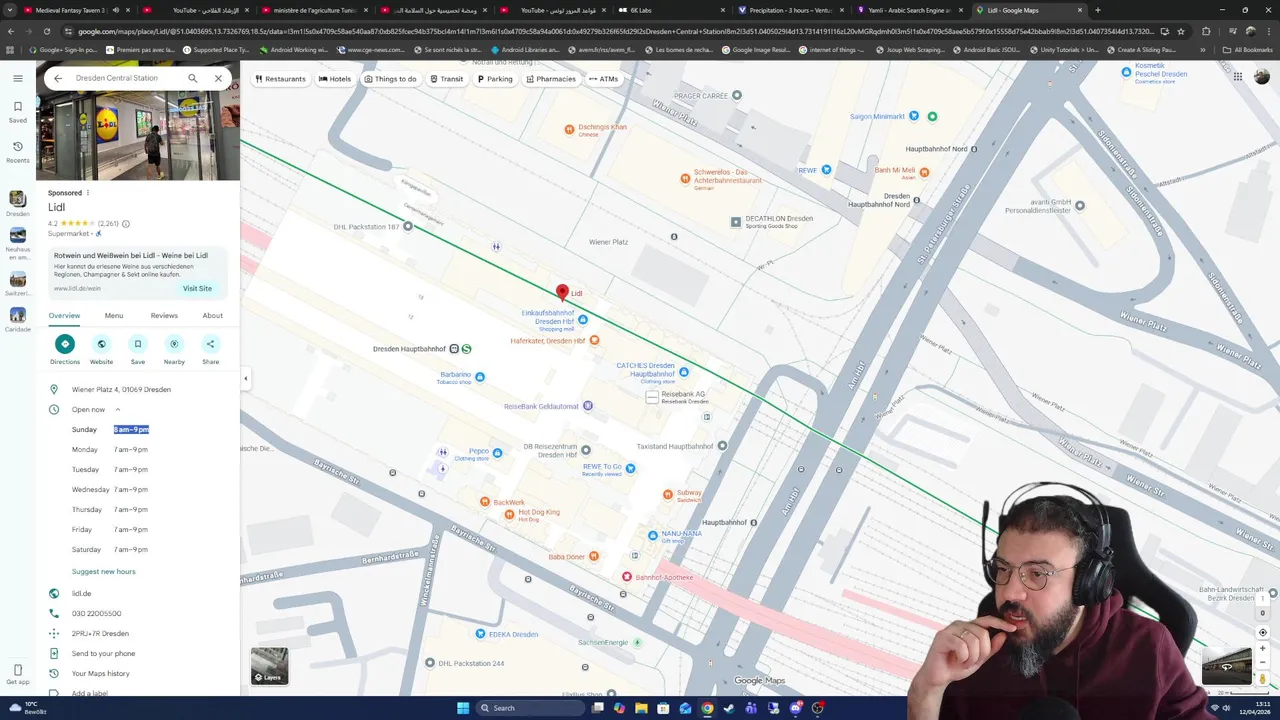Switch to the Menu tab
The image size is (1280, 720).
coord(114,315)
